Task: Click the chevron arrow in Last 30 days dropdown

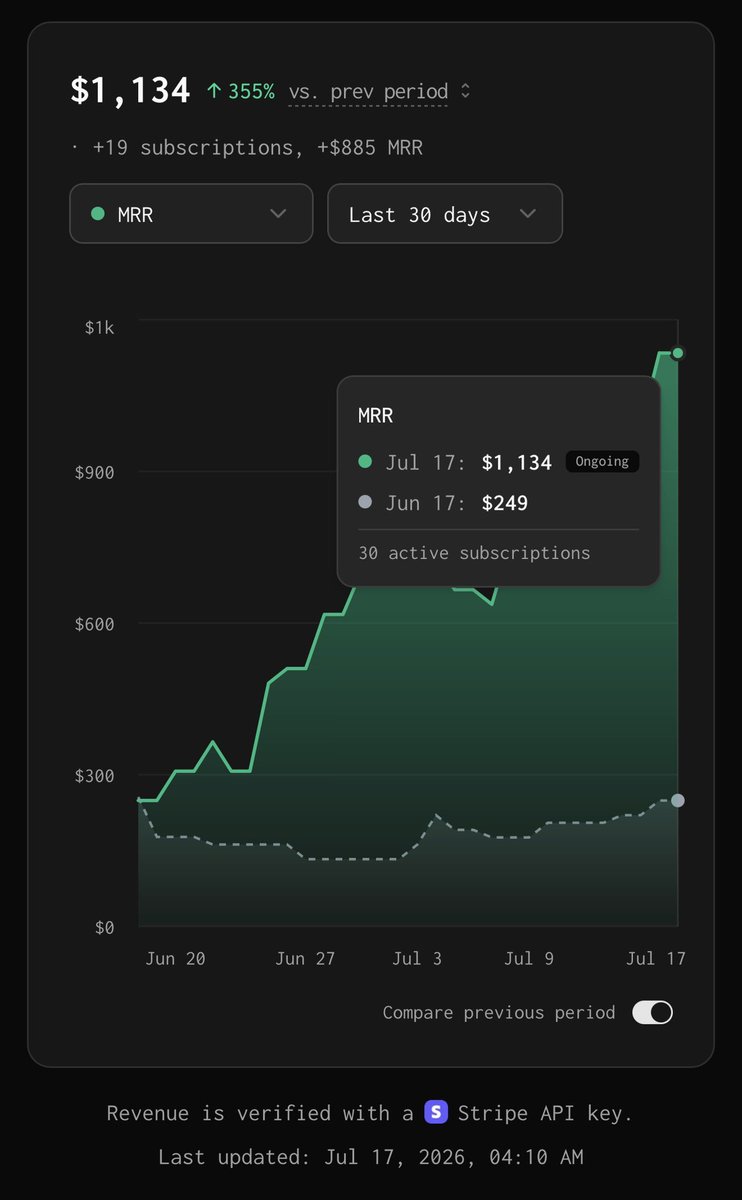Action: [528, 213]
